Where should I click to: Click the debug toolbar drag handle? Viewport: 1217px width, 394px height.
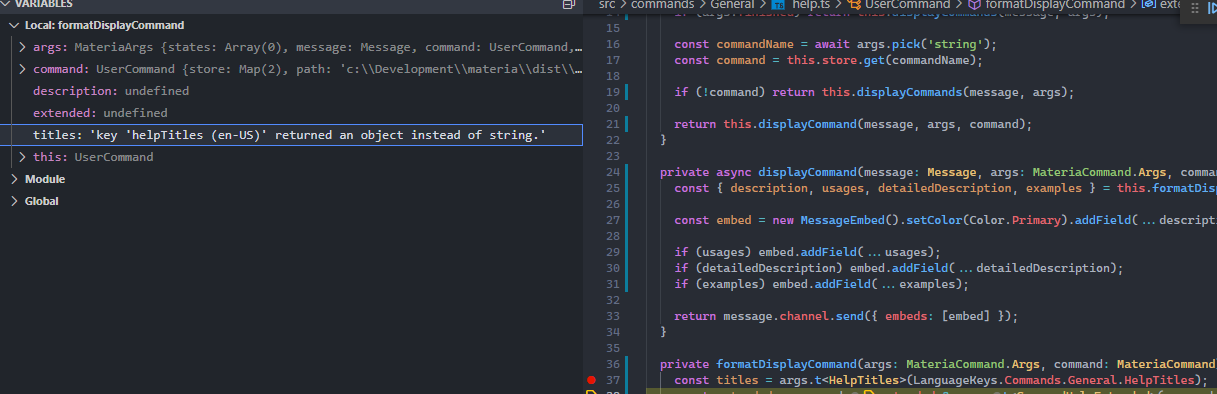pyautogui.click(x=1194, y=6)
